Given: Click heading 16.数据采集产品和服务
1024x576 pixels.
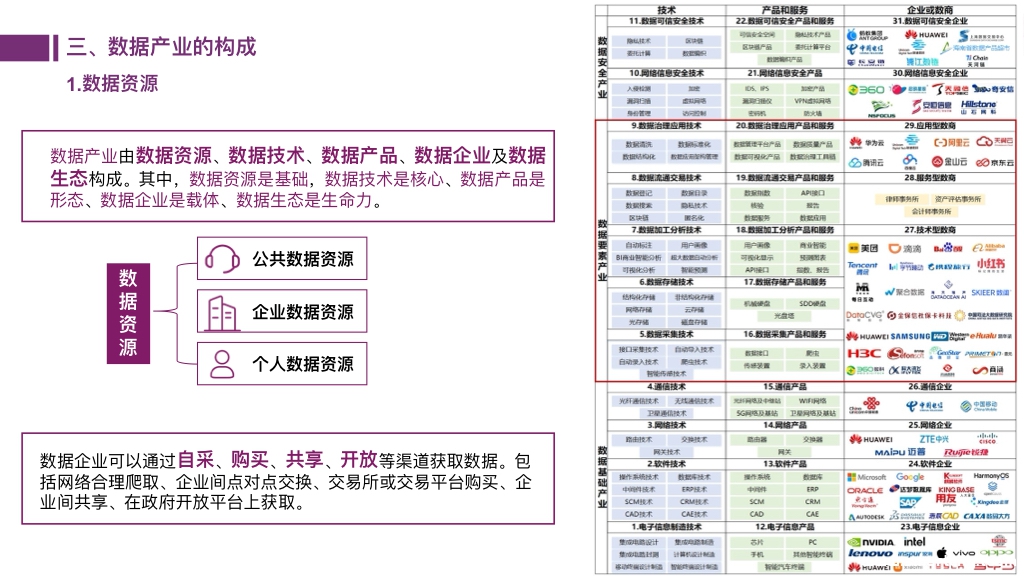Looking at the screenshot, I should (x=784, y=334).
